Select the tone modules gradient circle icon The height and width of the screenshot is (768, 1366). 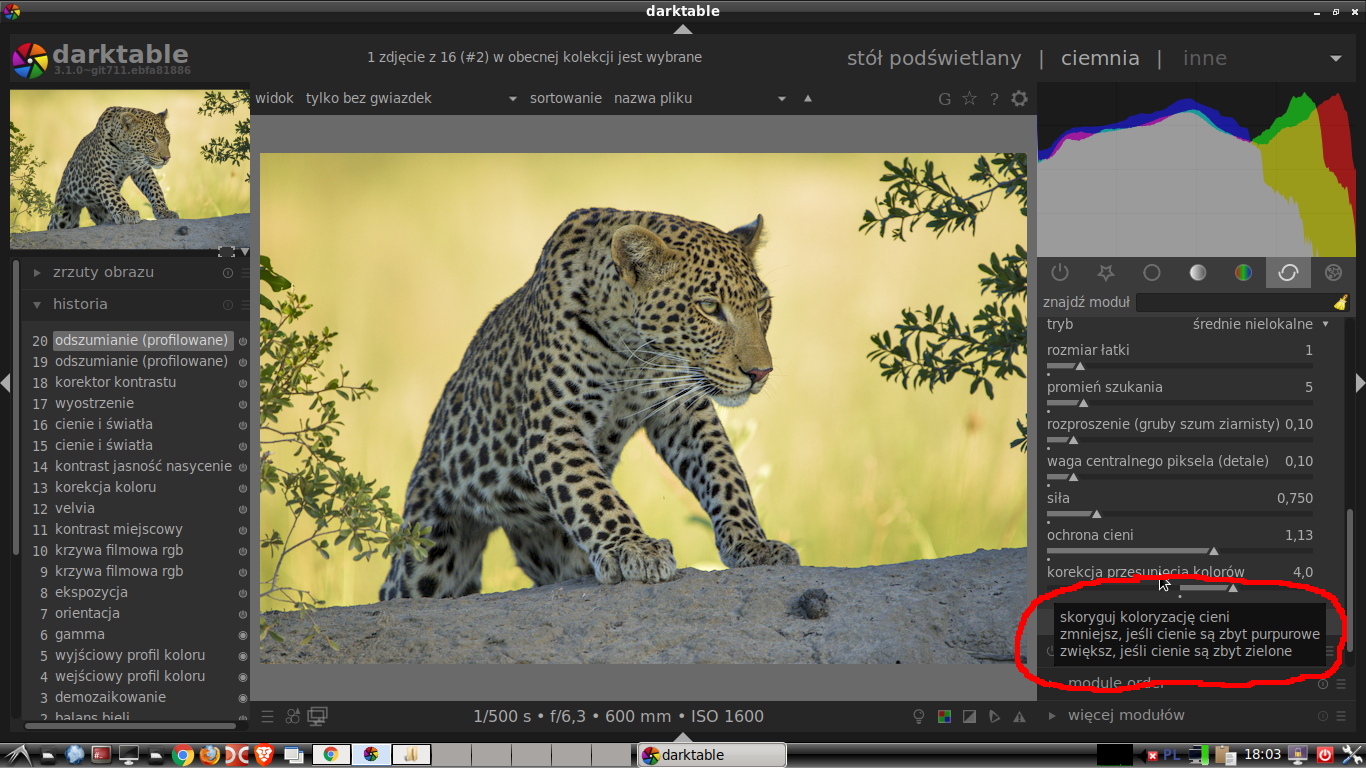pos(1197,272)
